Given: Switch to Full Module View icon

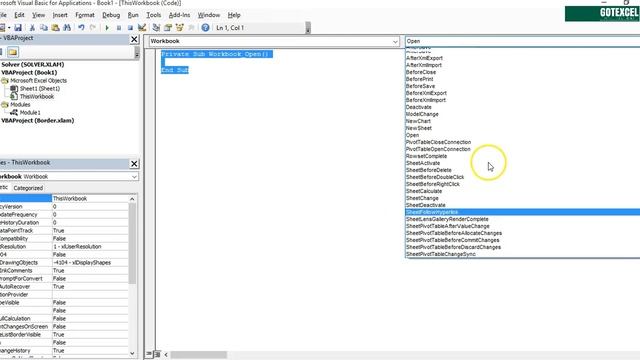Looking at the screenshot, I should [x=157, y=354].
